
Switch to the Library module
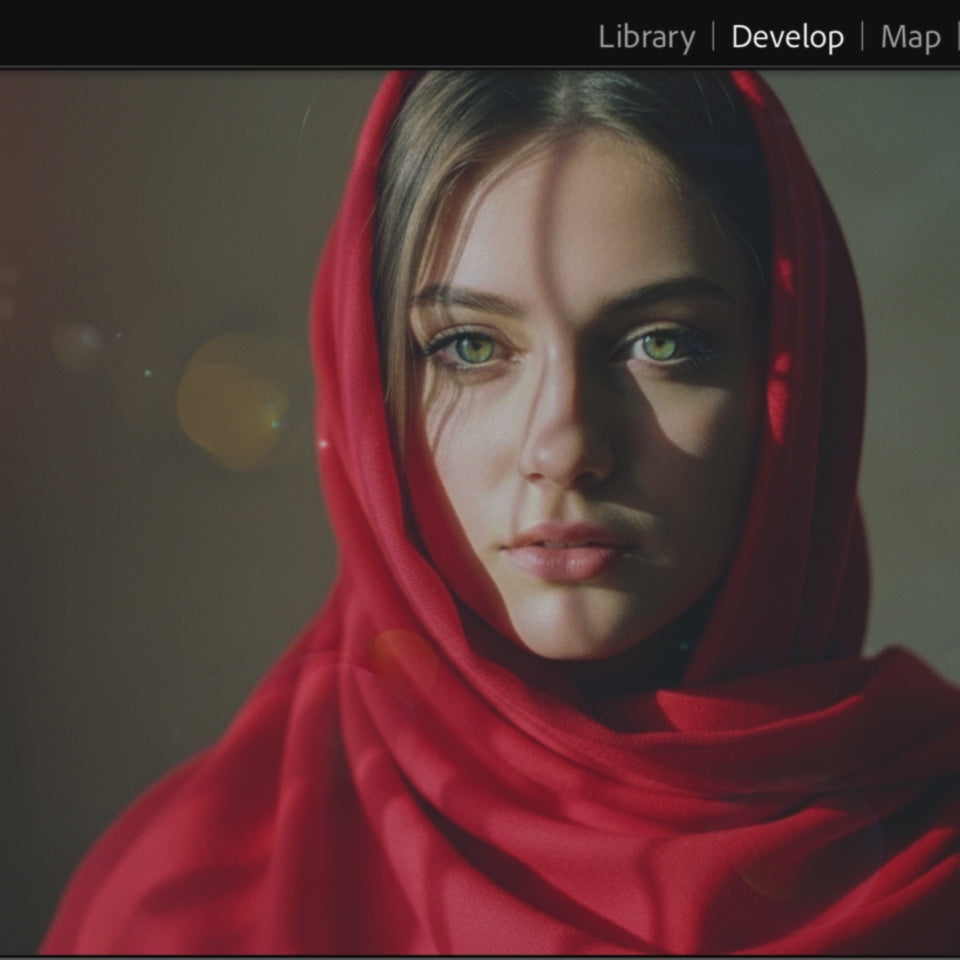pyautogui.click(x=646, y=37)
